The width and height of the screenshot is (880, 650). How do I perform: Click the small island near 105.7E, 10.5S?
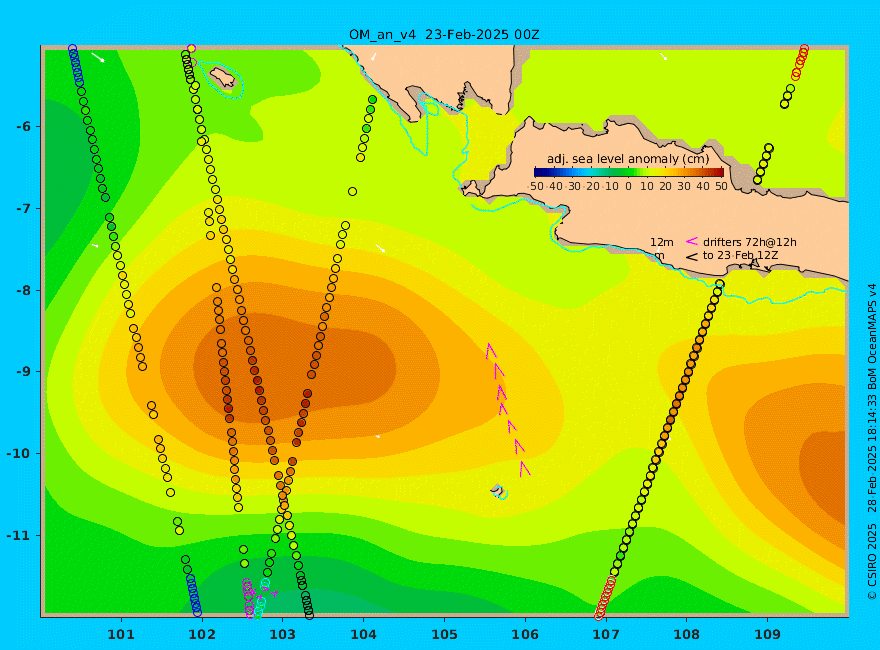tap(497, 490)
